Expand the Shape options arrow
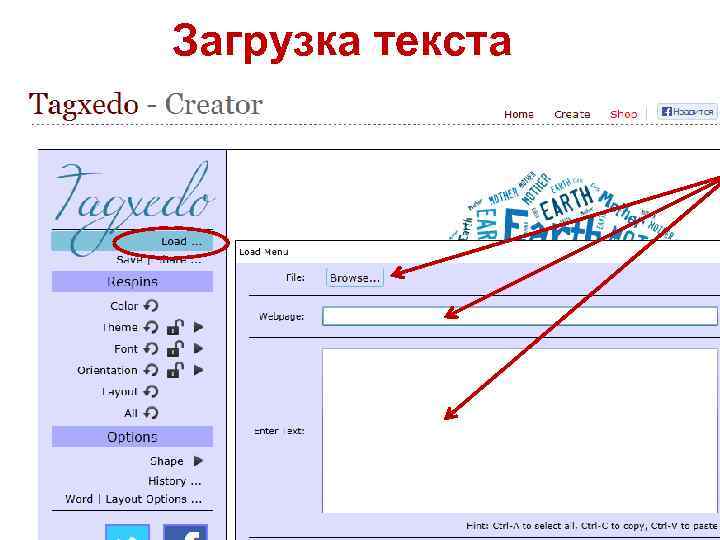This screenshot has height=540, width=720. coord(198,461)
